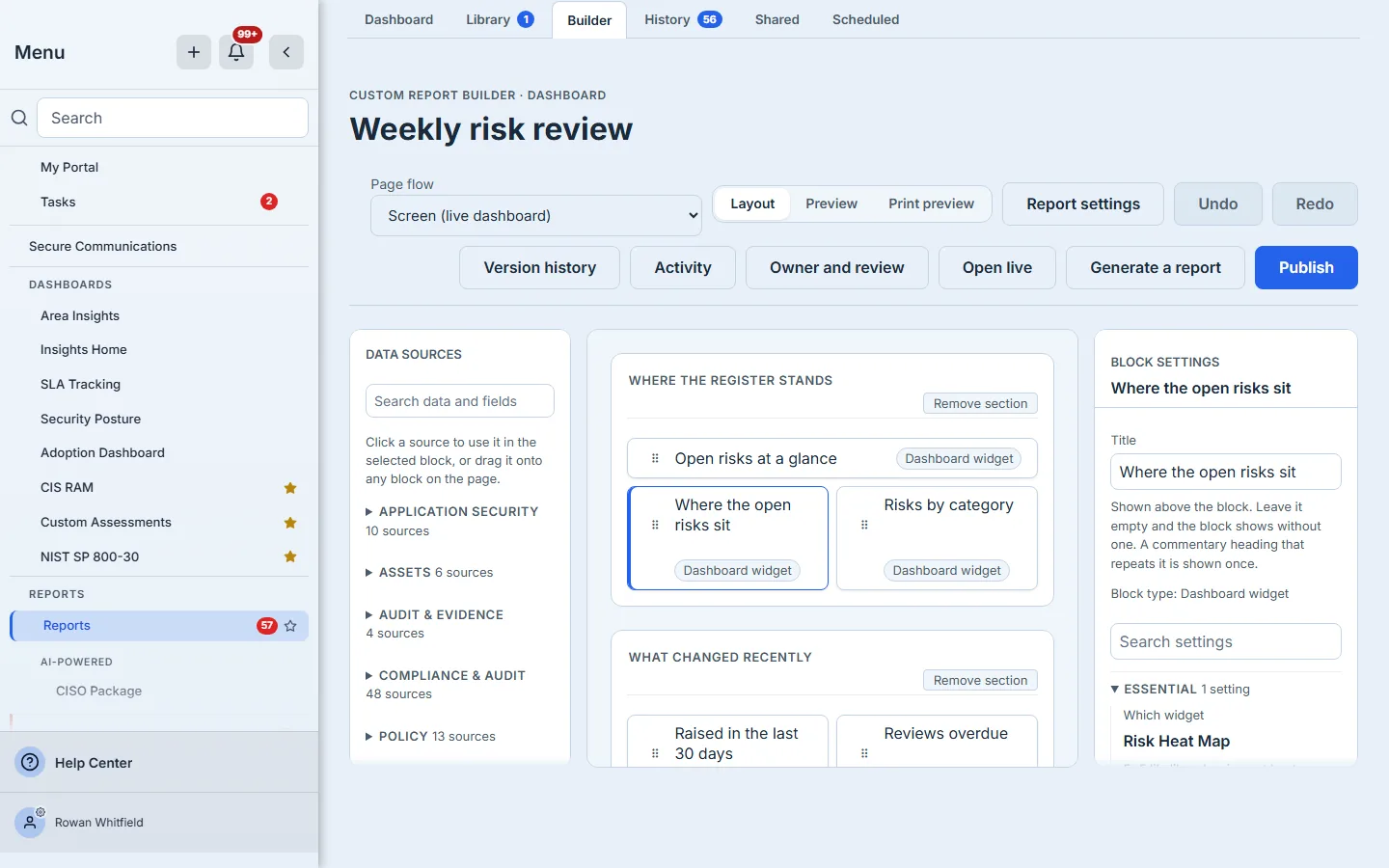This screenshot has width=1389, height=868.
Task: Click Generate a report button
Action: click(x=1156, y=267)
